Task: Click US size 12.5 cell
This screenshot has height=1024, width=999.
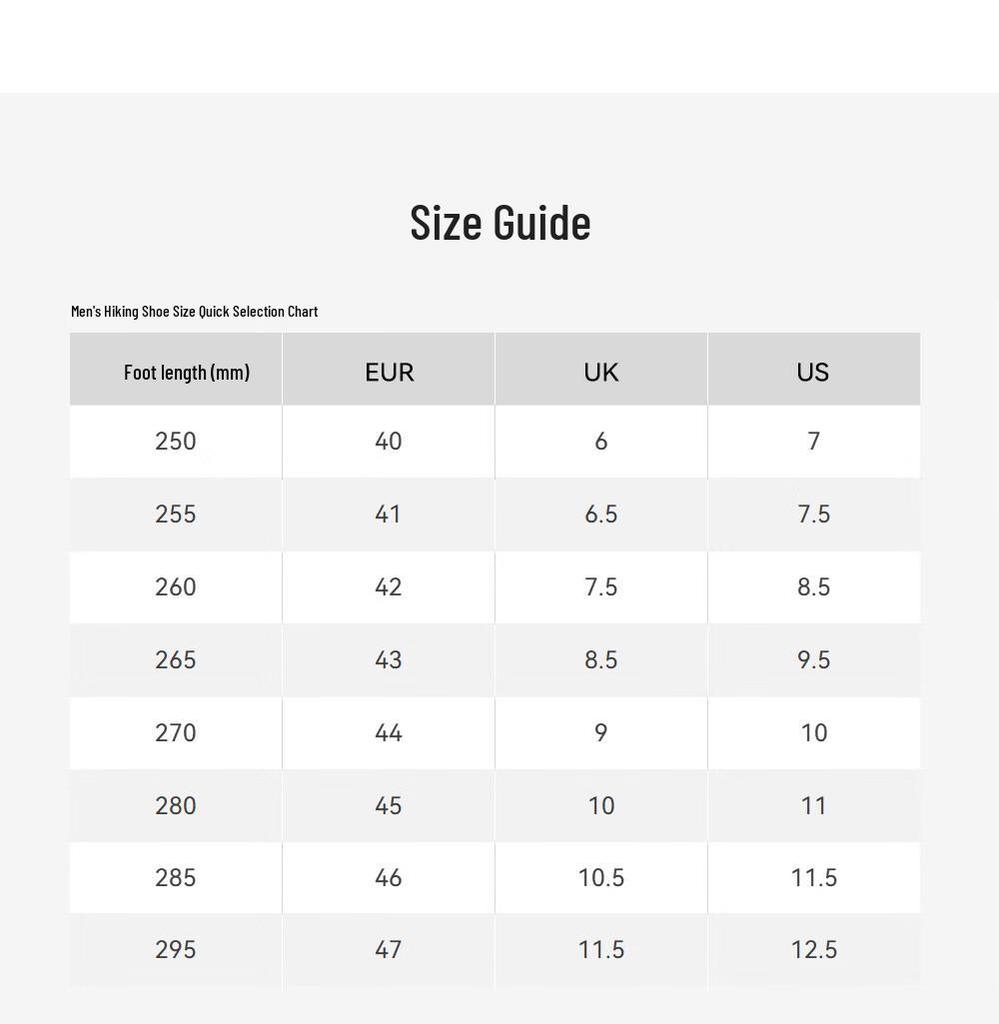Action: pos(814,950)
